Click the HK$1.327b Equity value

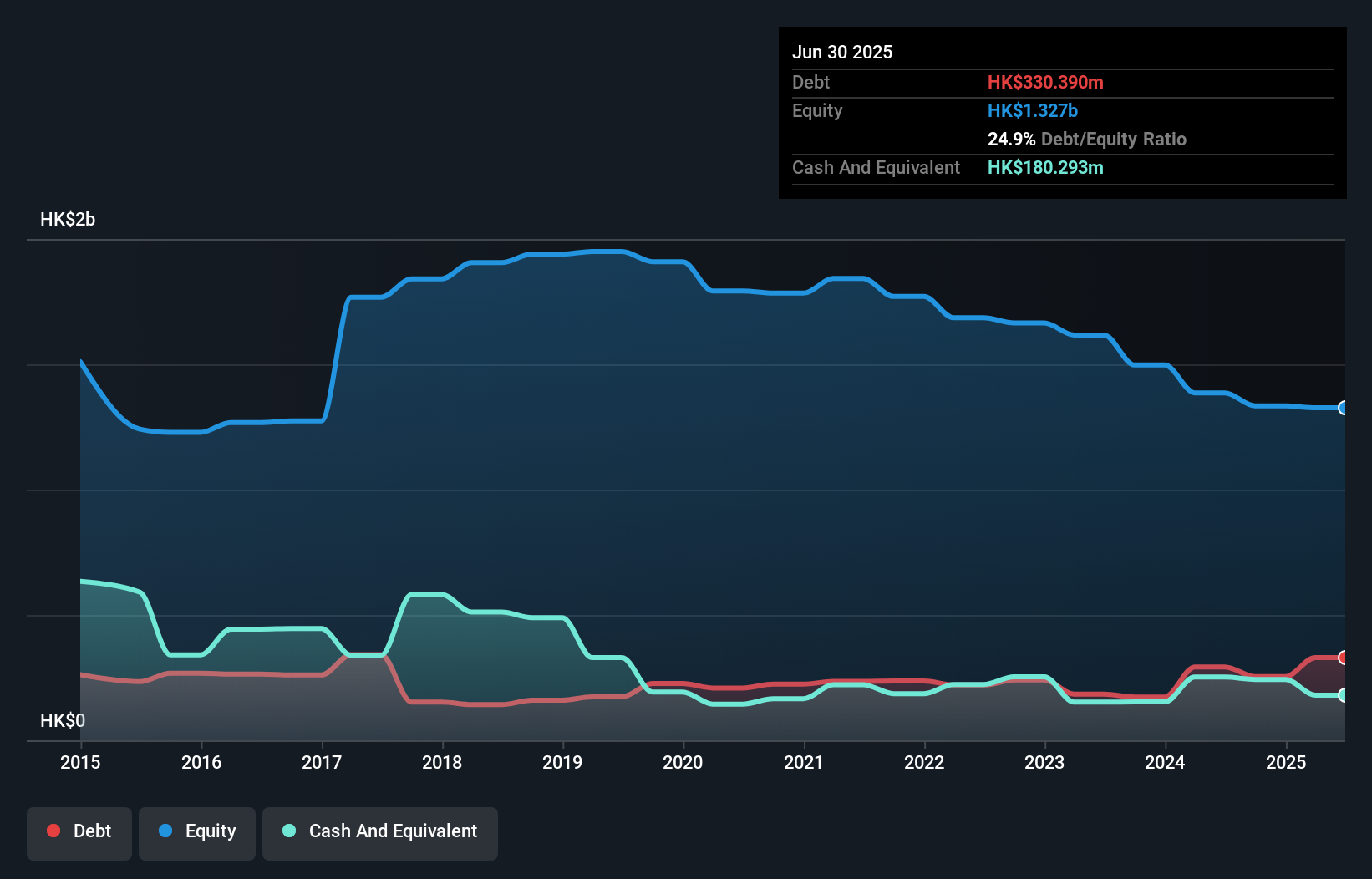point(1033,110)
